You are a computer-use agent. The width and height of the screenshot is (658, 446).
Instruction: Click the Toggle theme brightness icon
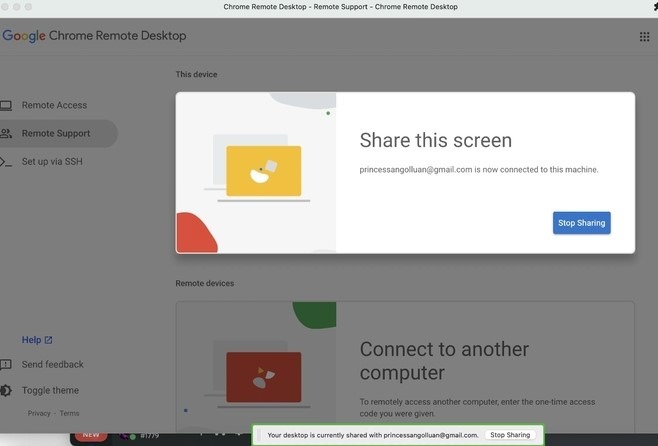(6, 391)
